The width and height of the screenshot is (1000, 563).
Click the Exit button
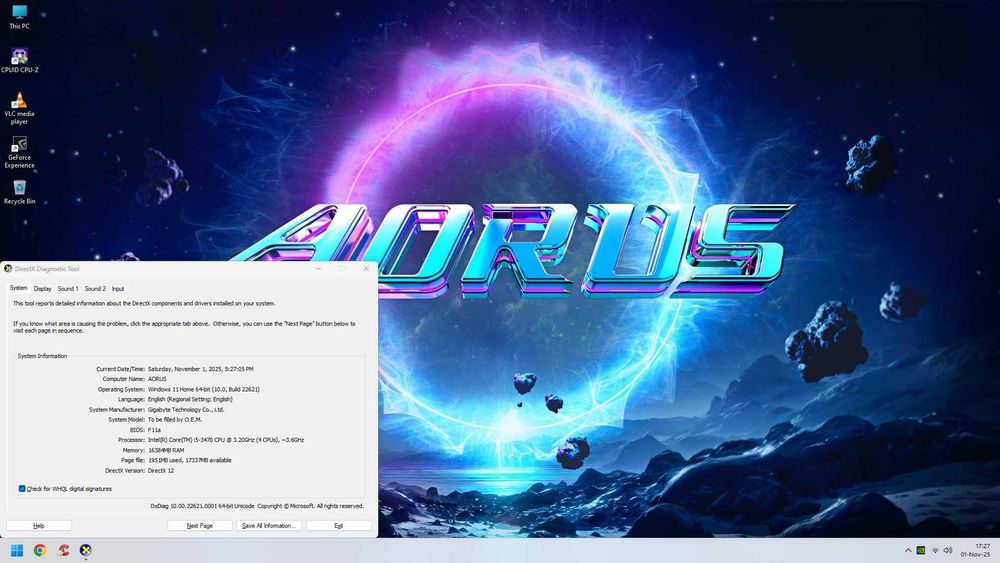tap(339, 526)
